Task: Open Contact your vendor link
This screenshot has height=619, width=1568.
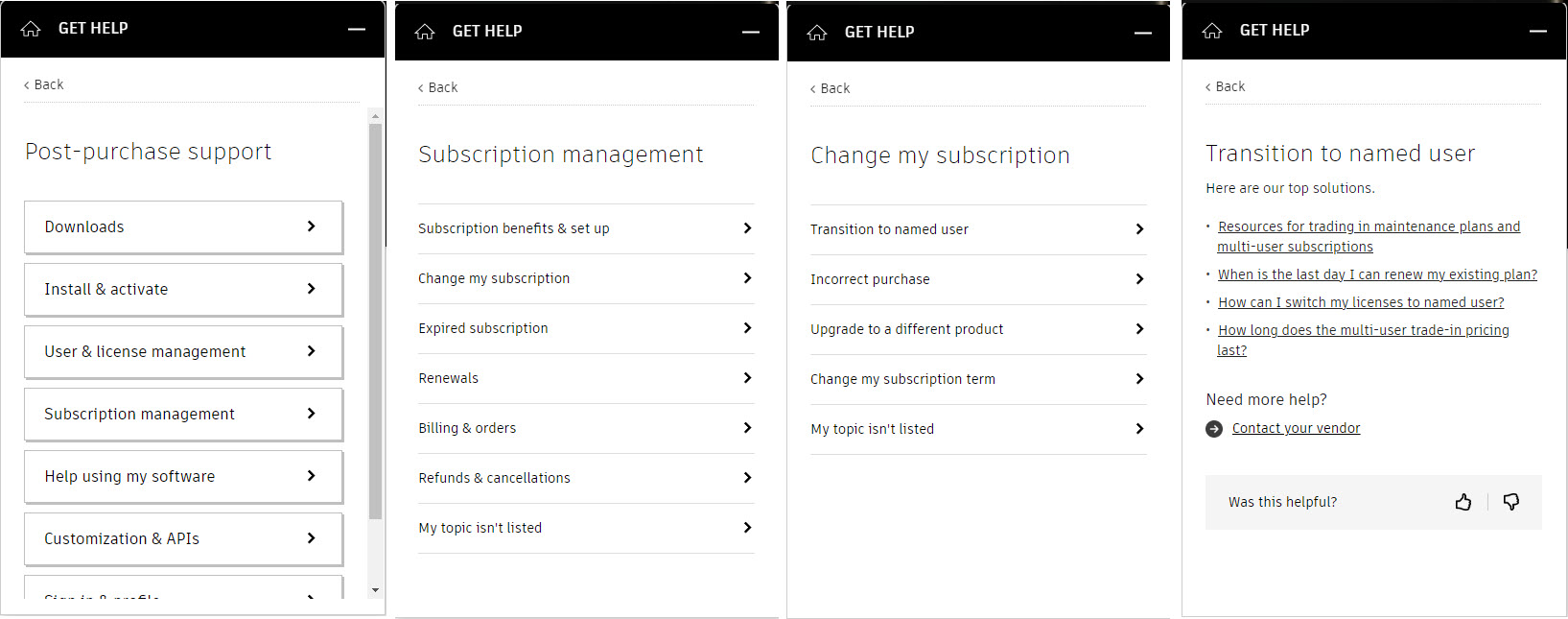Action: [1296, 428]
